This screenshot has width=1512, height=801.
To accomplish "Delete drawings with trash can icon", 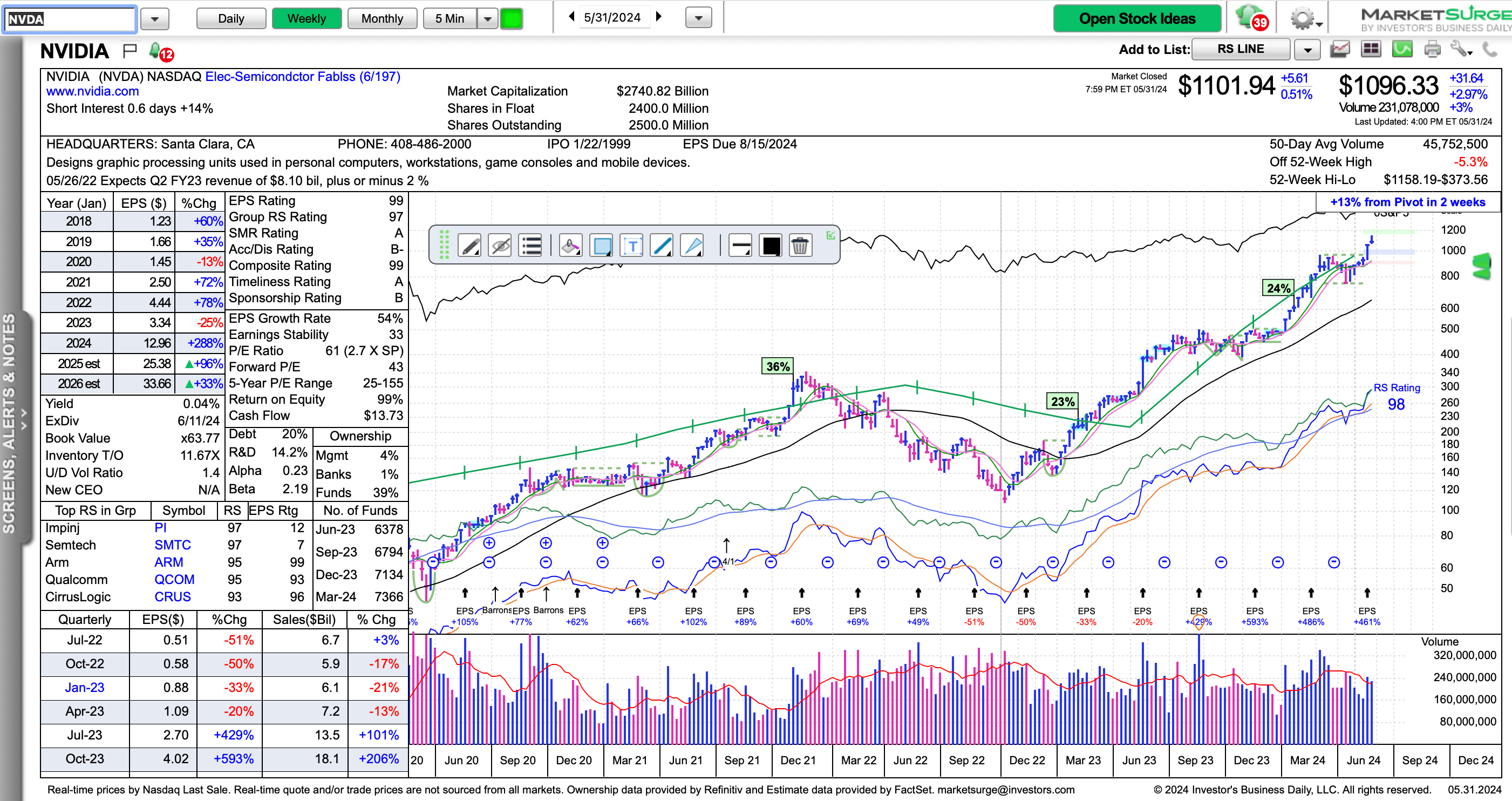I will [799, 246].
